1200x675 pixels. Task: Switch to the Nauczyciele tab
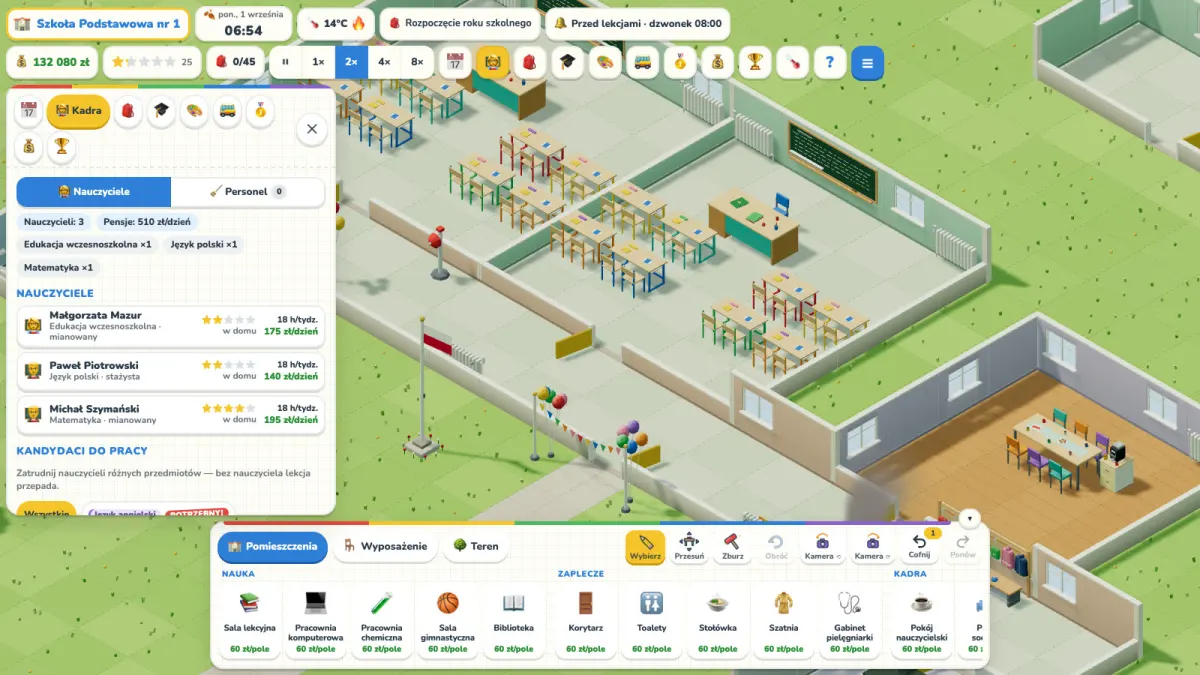click(94, 192)
